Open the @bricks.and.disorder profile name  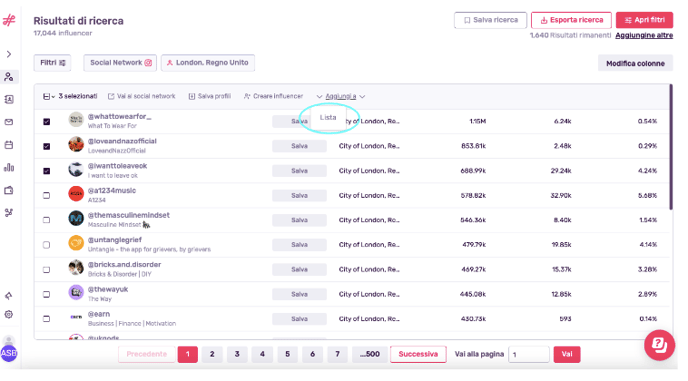(x=124, y=265)
